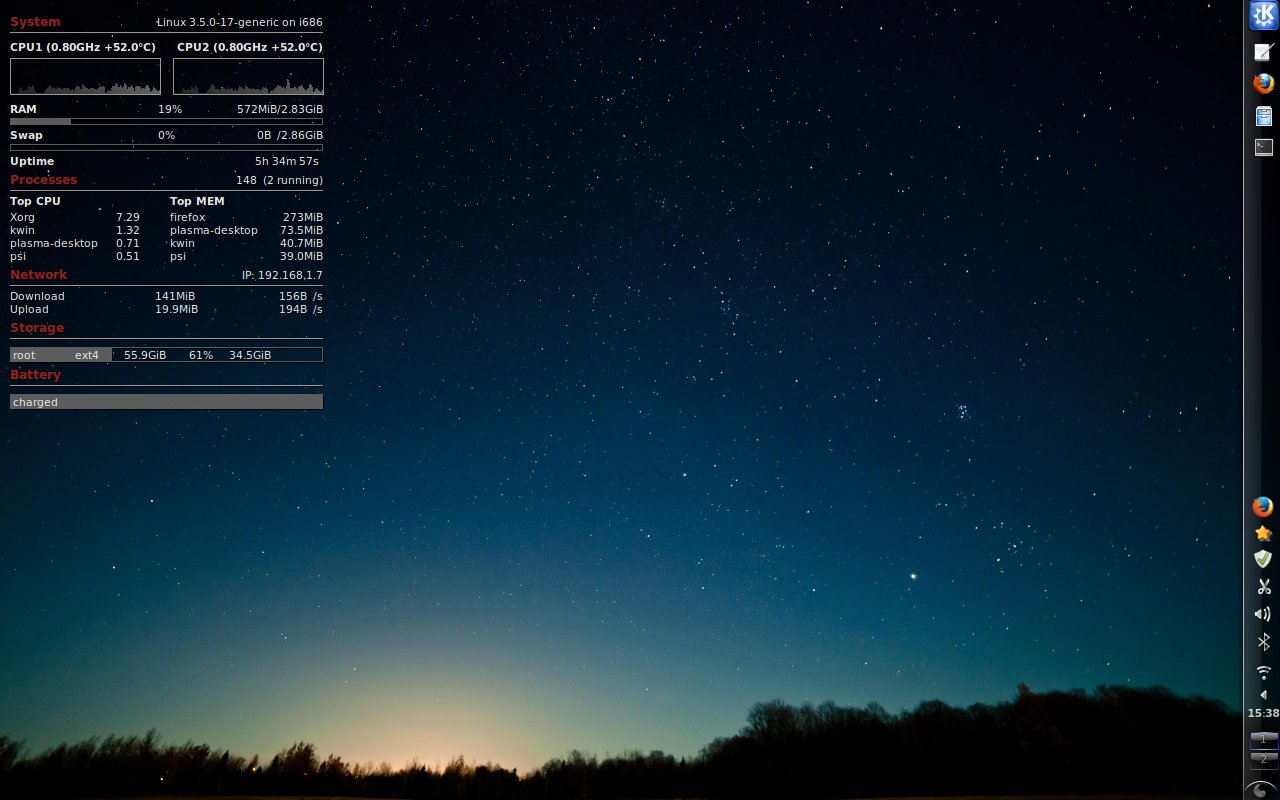
Task: Open the Konsole terminal launcher
Action: click(1264, 148)
